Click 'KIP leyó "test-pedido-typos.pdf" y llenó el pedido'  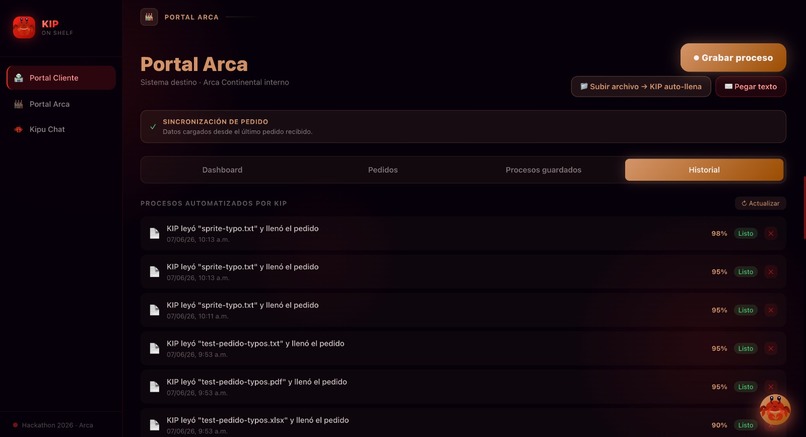coord(257,382)
